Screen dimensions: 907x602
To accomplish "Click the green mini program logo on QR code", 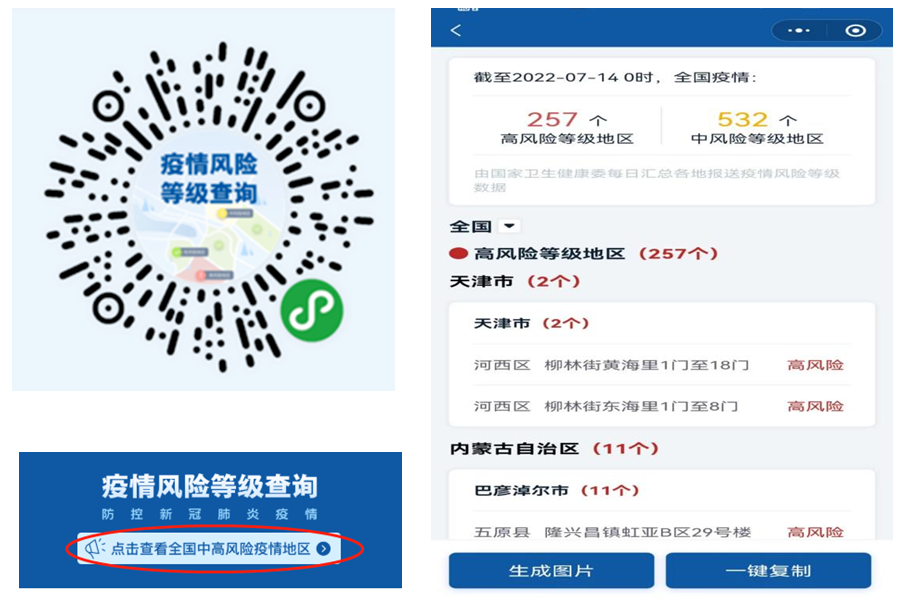I will 312,311.
